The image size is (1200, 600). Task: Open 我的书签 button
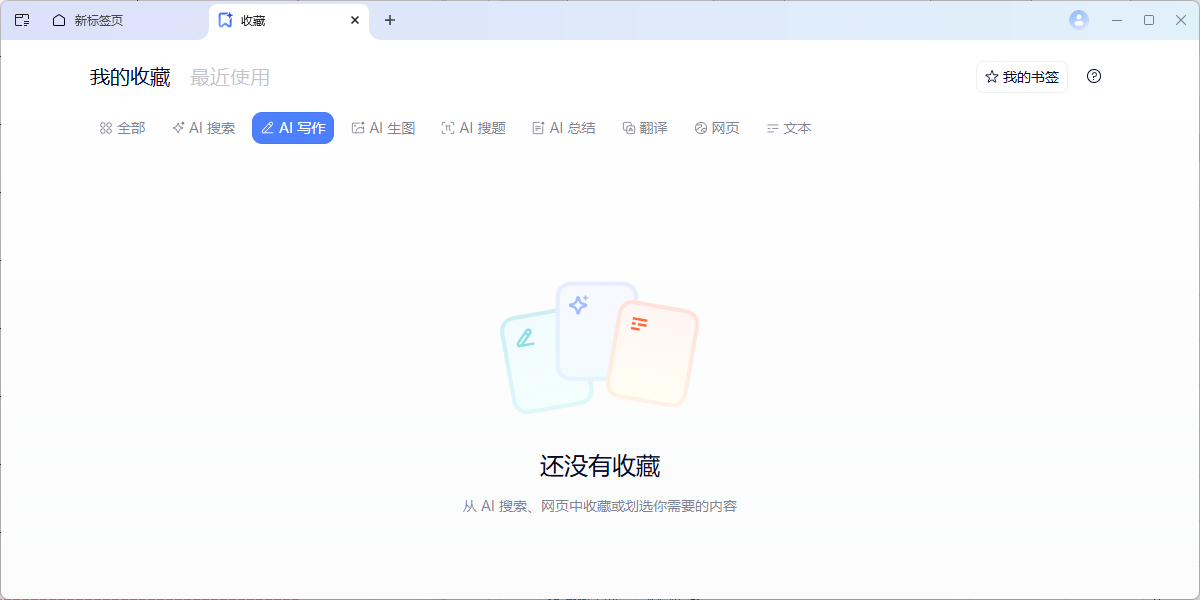click(1021, 77)
